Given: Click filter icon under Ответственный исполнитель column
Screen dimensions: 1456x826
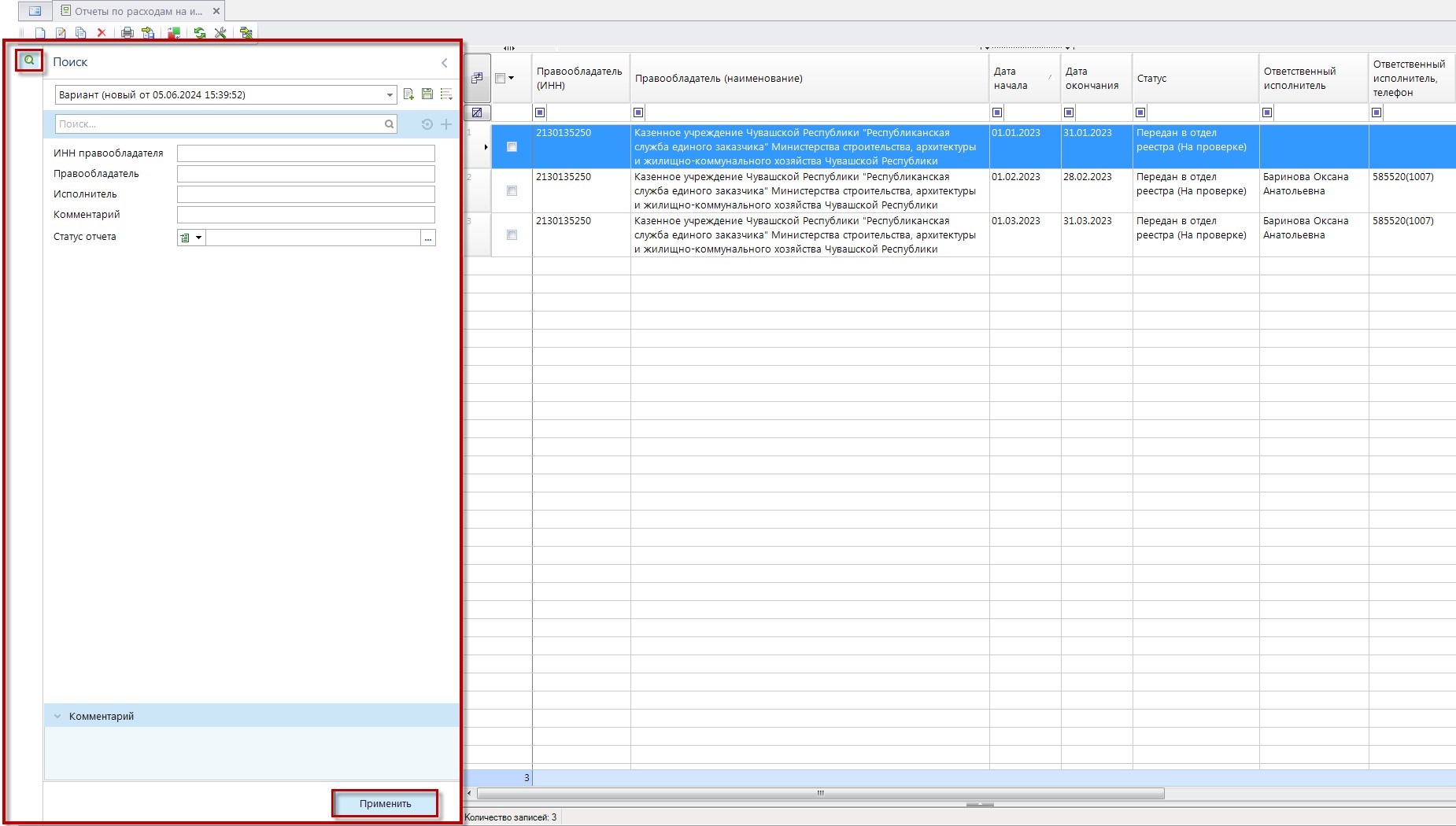Looking at the screenshot, I should (1267, 112).
